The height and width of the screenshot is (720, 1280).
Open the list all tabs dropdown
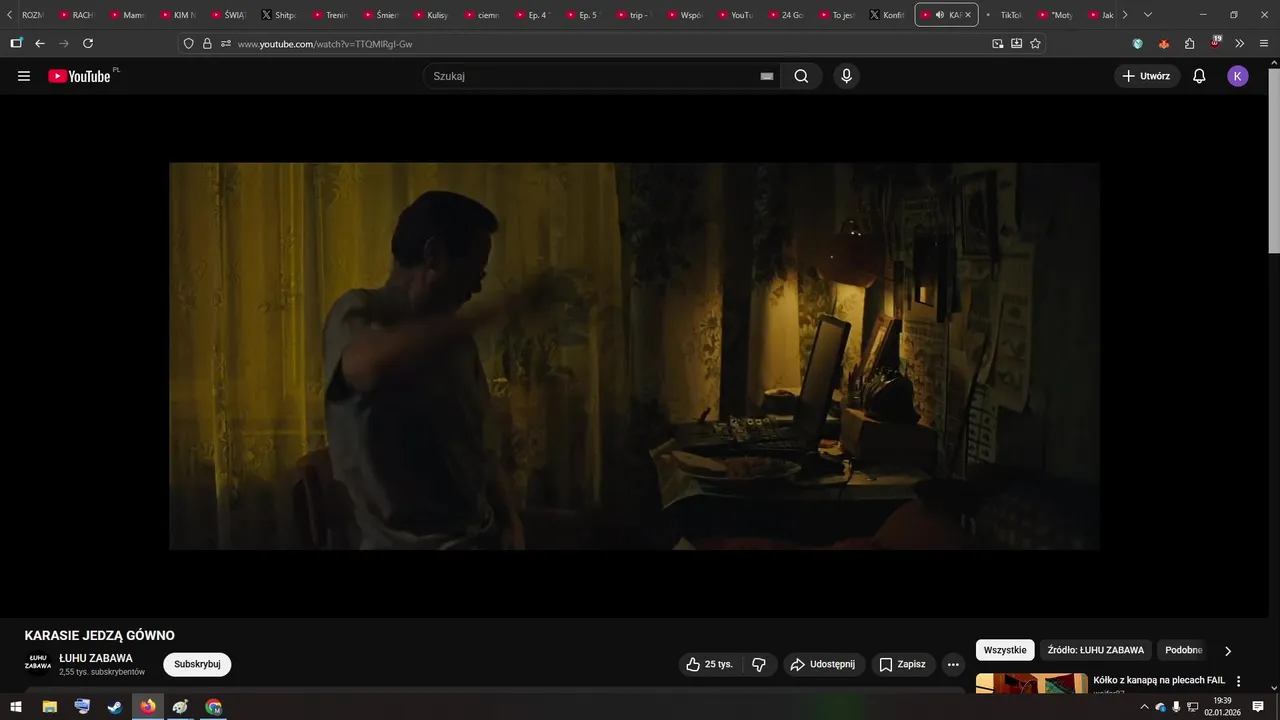1147,15
